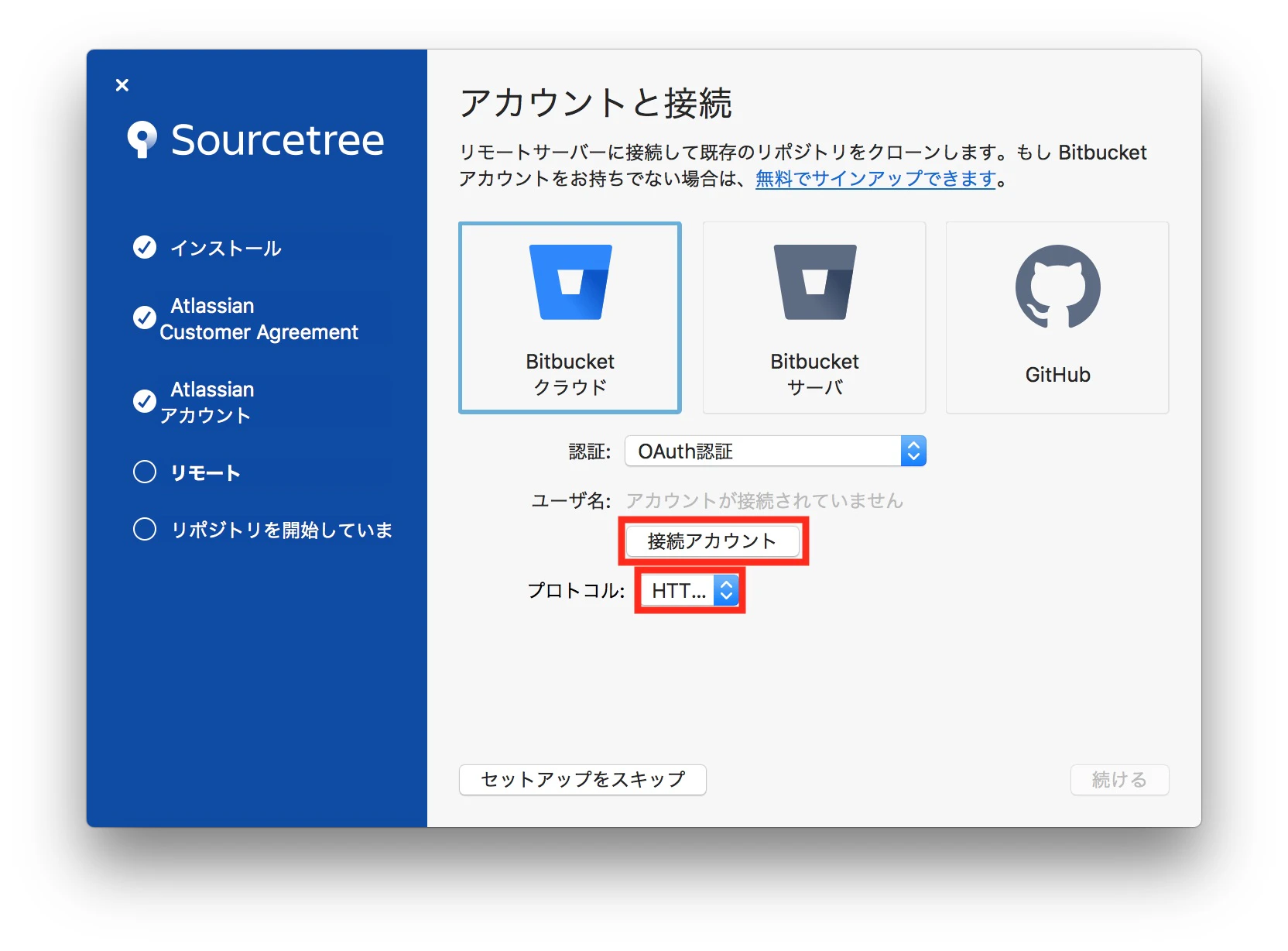1288x951 pixels.
Task: Select the Bitbucket クラウド bucket icon
Action: 570,282
